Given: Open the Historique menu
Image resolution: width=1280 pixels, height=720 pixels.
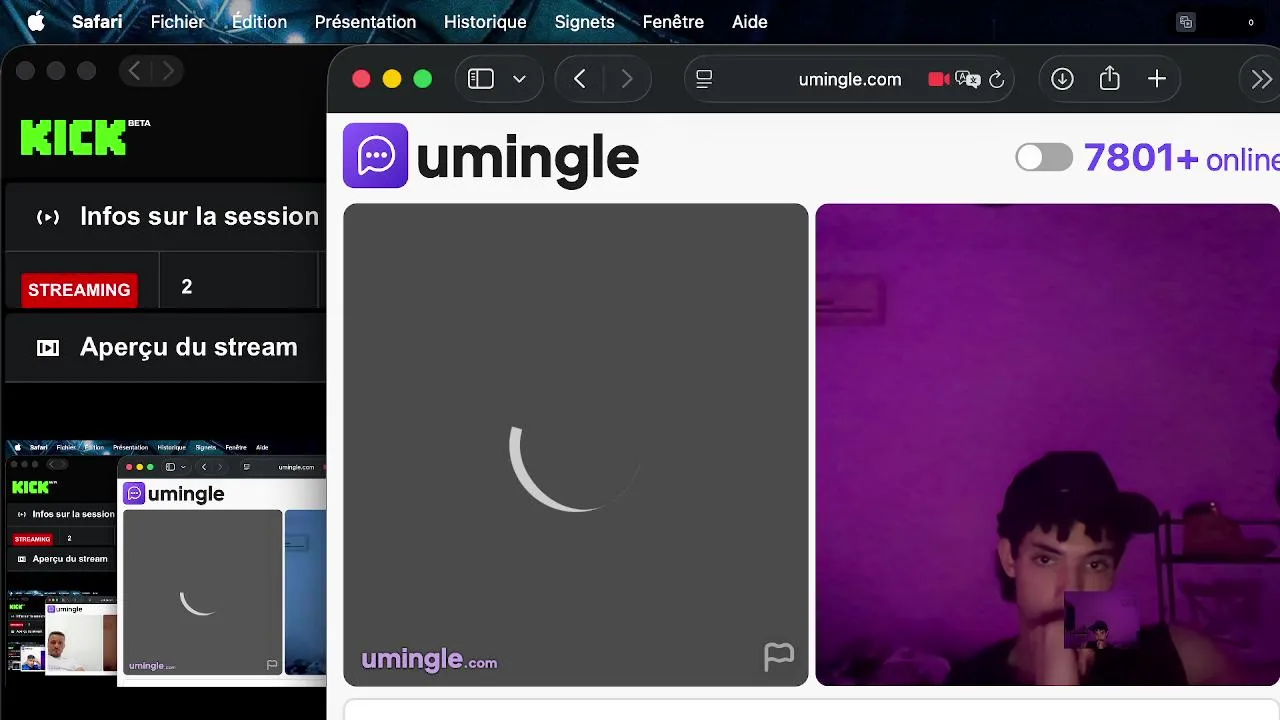Looking at the screenshot, I should pyautogui.click(x=485, y=22).
